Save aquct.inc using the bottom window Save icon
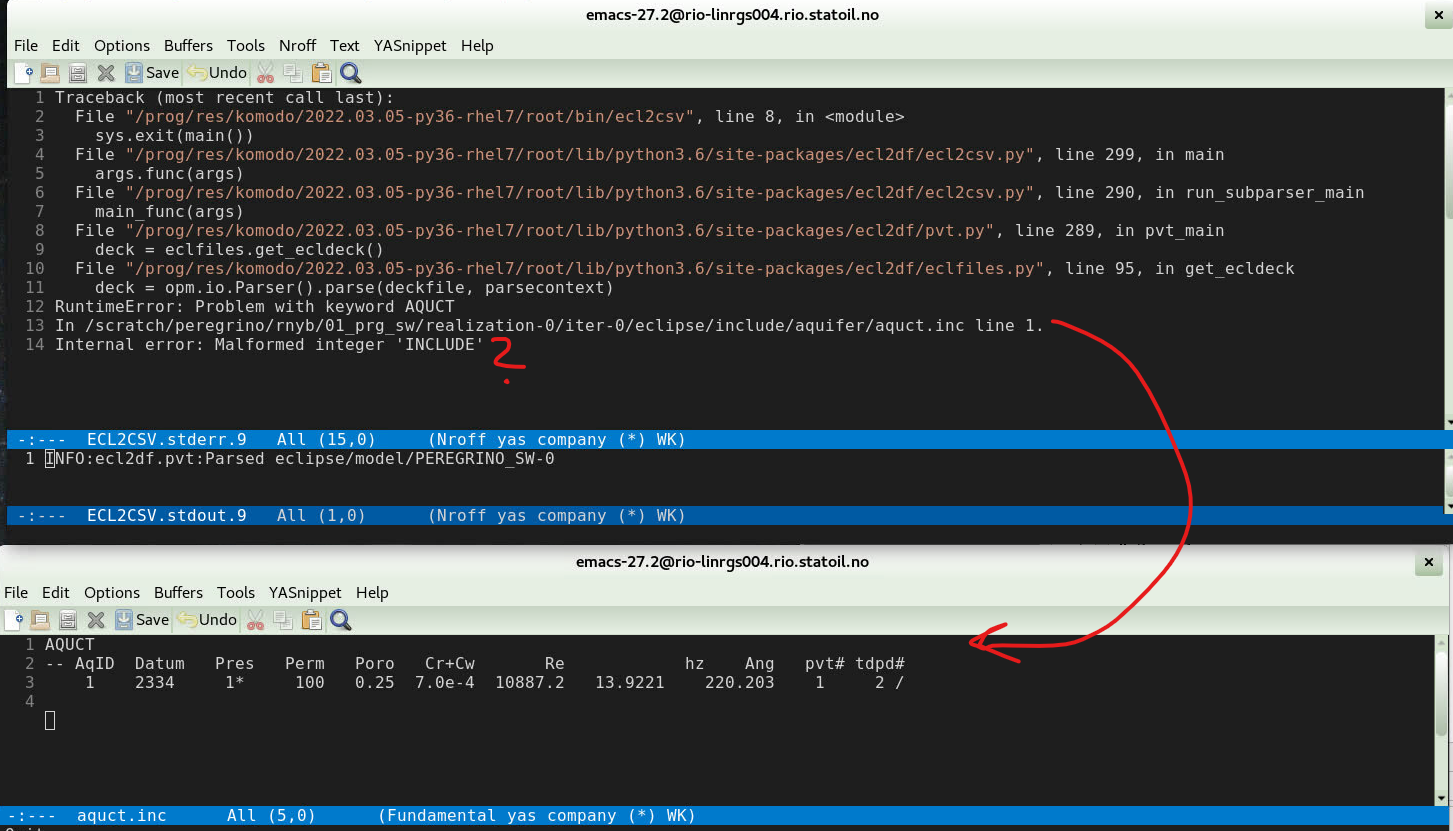 (123, 619)
